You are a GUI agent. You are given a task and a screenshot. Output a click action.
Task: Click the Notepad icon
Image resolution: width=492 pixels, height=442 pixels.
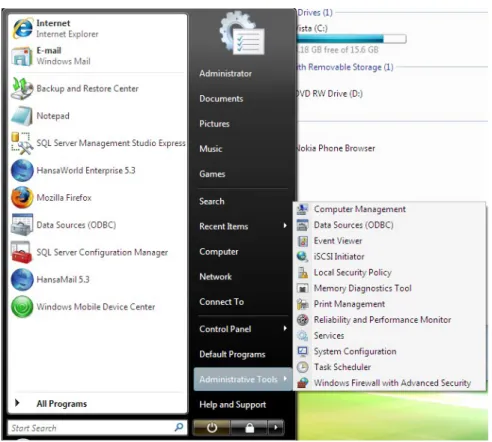(22, 116)
